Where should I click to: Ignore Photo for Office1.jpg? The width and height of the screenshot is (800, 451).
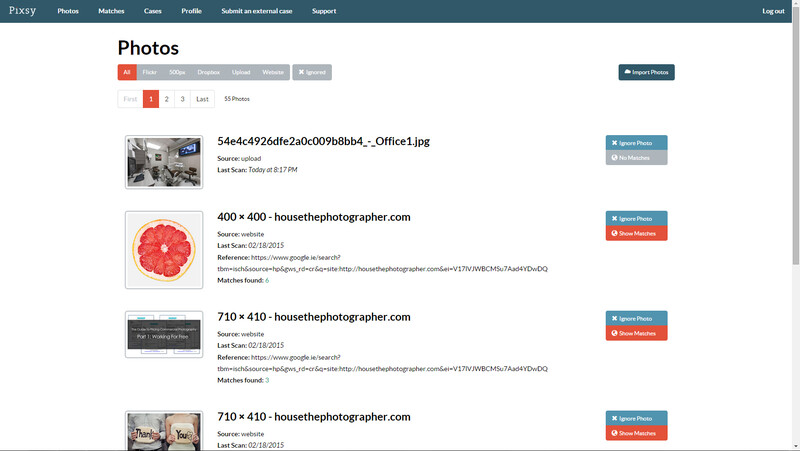[636, 143]
